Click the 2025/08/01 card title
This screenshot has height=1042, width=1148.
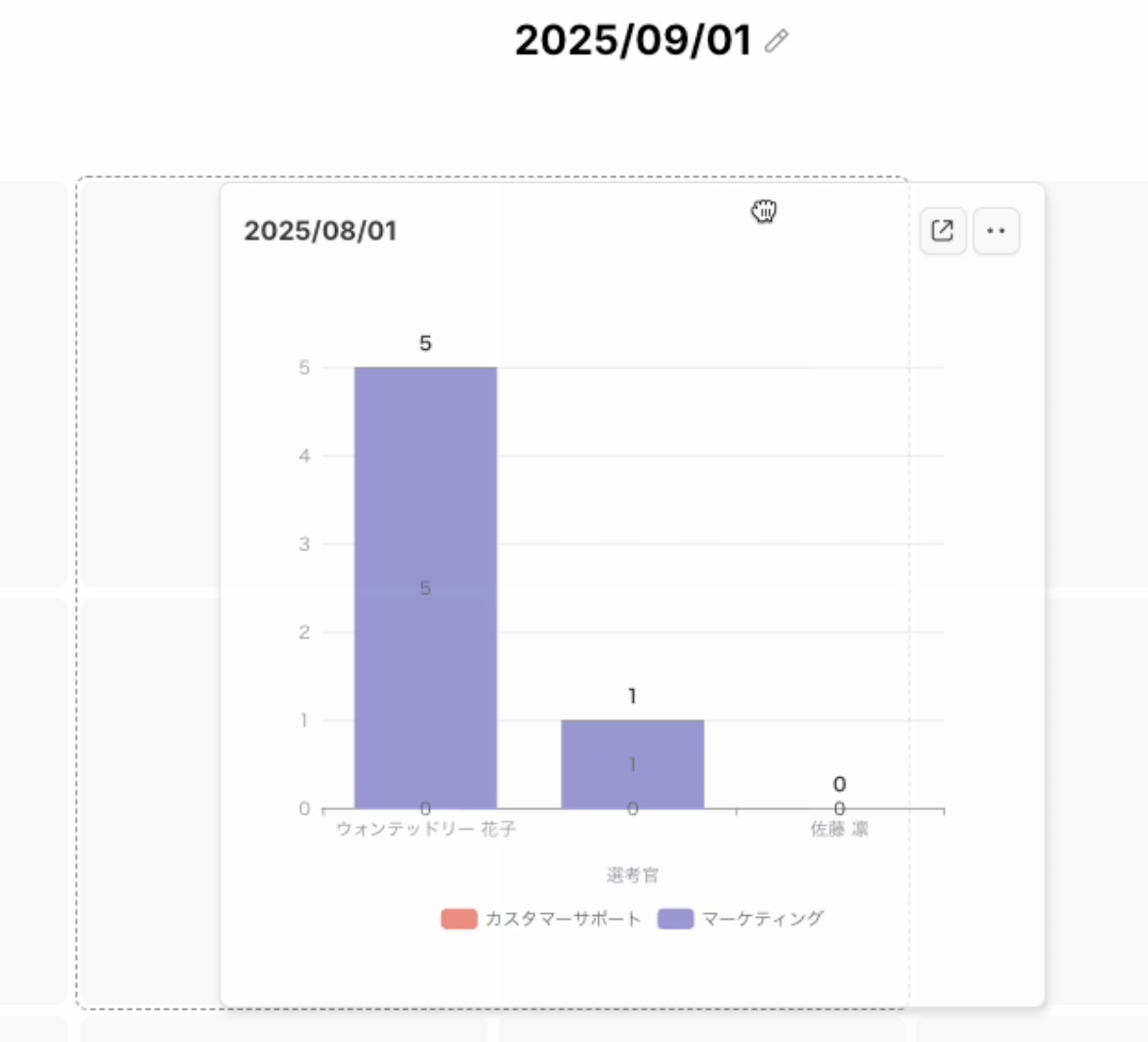click(320, 231)
